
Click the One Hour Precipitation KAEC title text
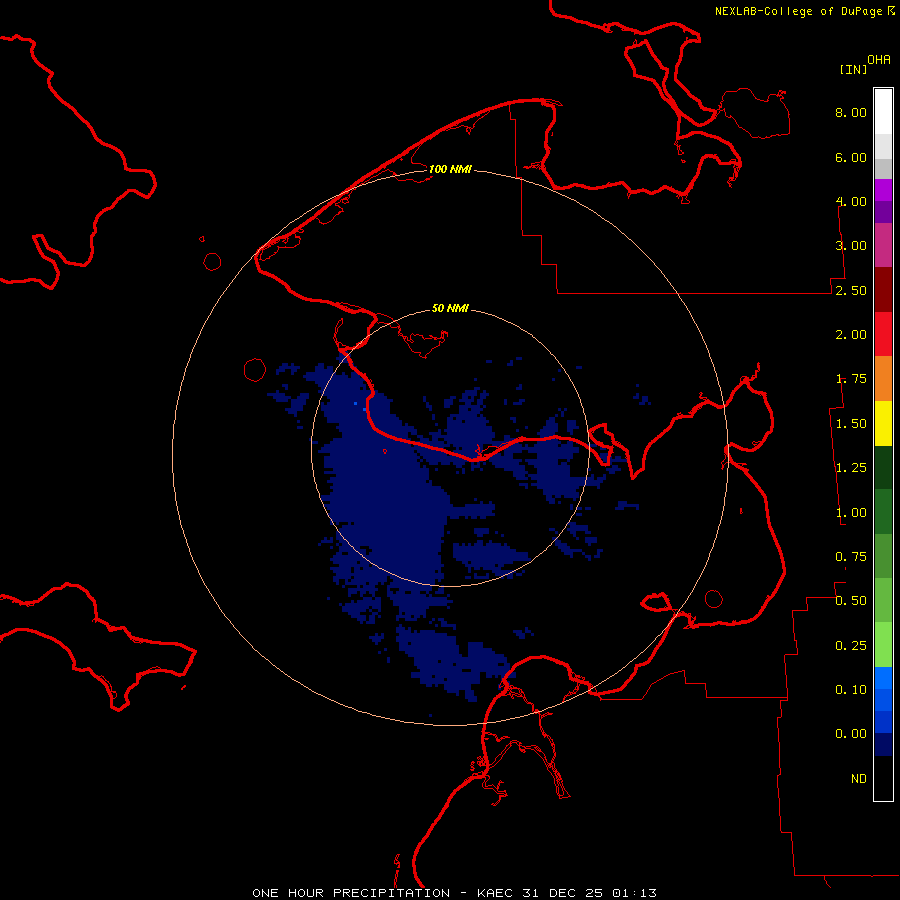coord(454,893)
